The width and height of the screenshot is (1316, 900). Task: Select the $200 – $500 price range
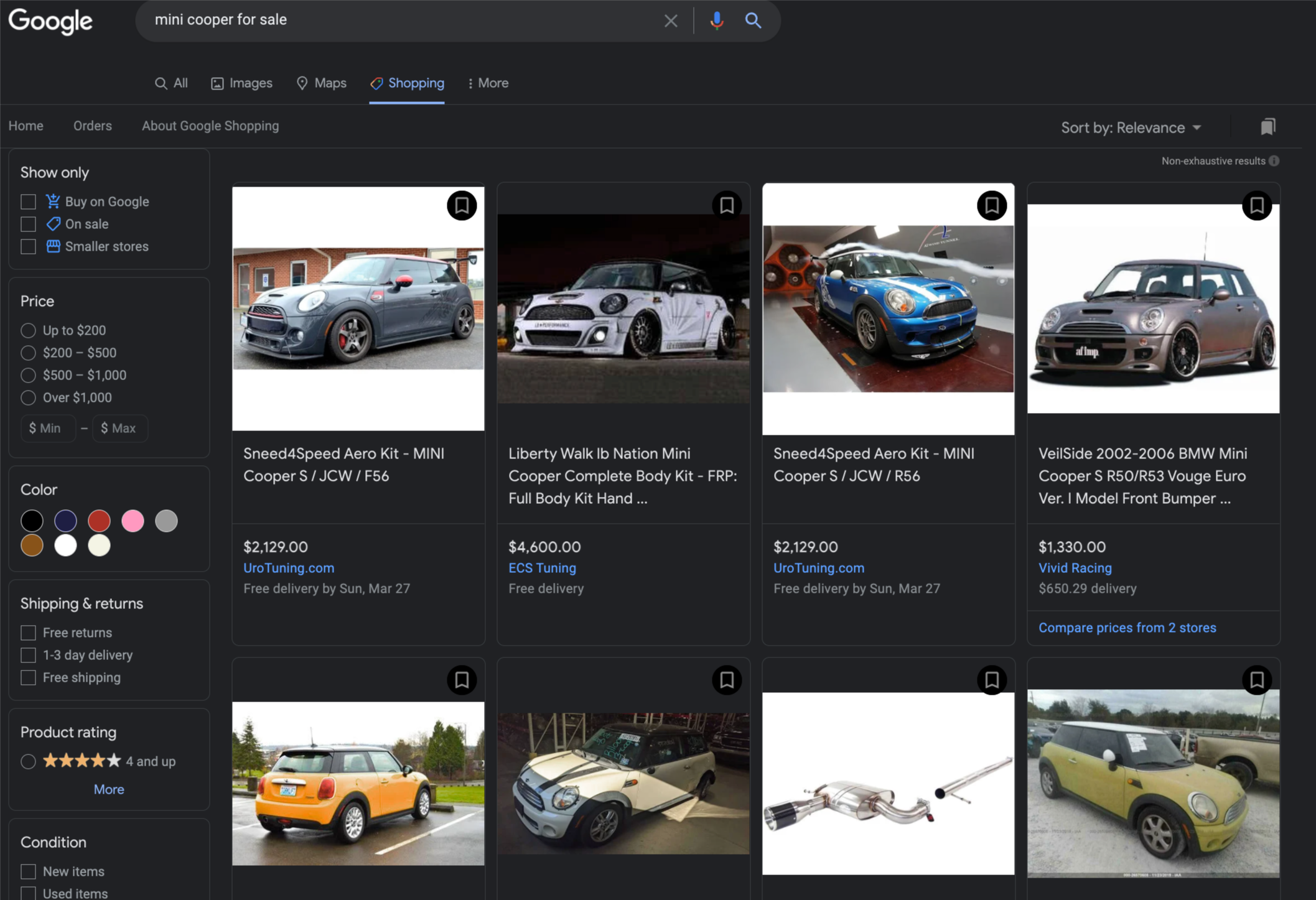pyautogui.click(x=28, y=353)
